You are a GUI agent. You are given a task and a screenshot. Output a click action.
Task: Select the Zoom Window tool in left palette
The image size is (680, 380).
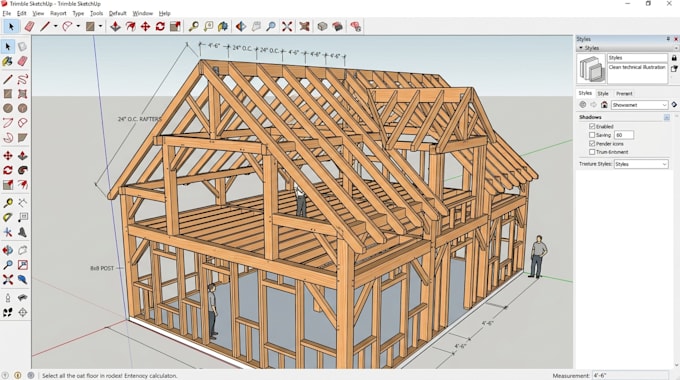click(x=22, y=265)
